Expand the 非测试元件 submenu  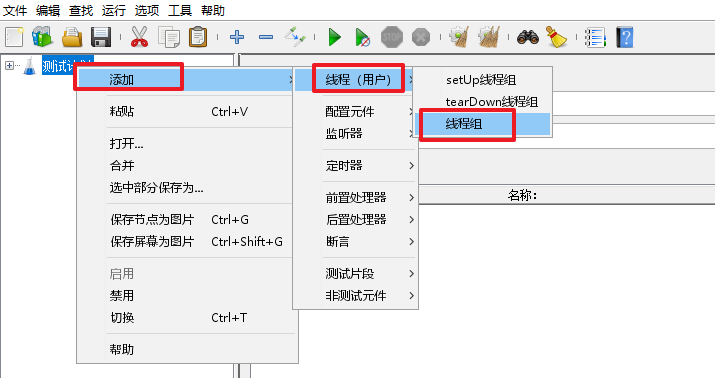click(355, 296)
